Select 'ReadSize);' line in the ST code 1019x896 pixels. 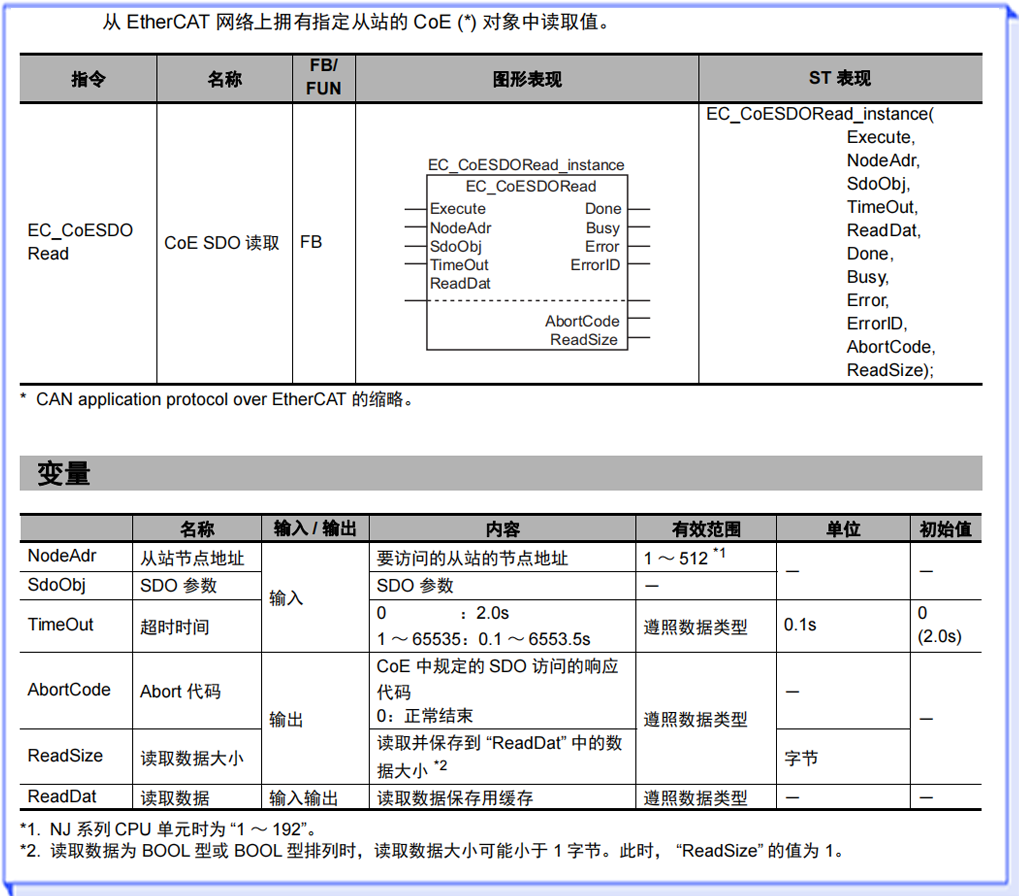tap(890, 370)
